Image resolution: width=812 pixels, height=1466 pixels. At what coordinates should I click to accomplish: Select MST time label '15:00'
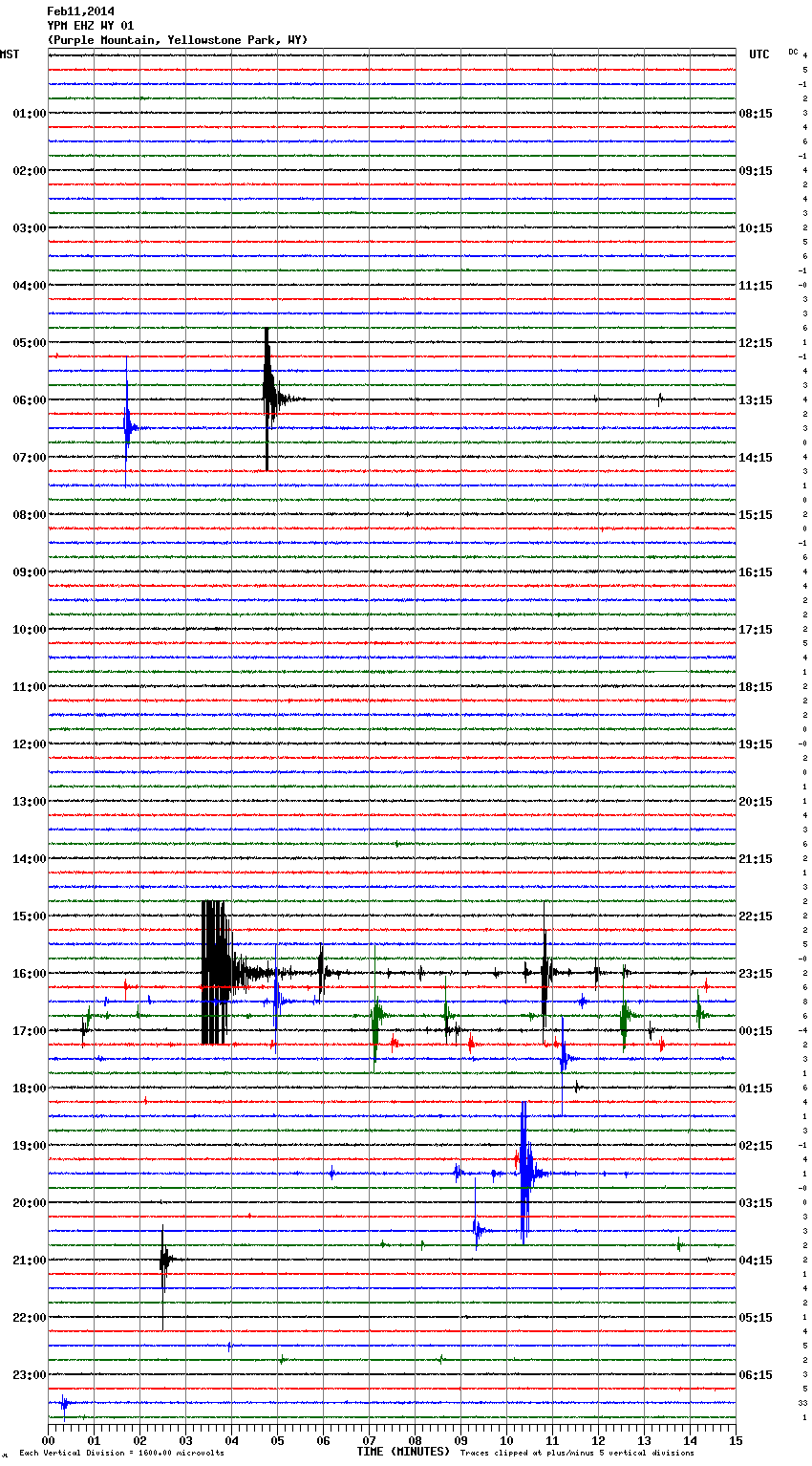[x=30, y=916]
